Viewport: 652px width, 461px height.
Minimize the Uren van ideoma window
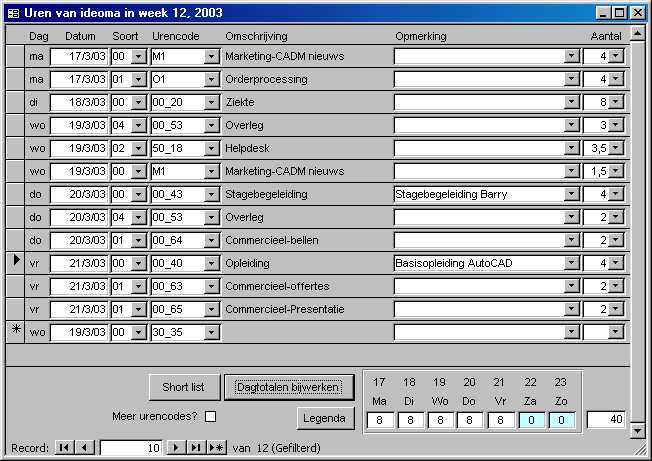click(x=604, y=13)
